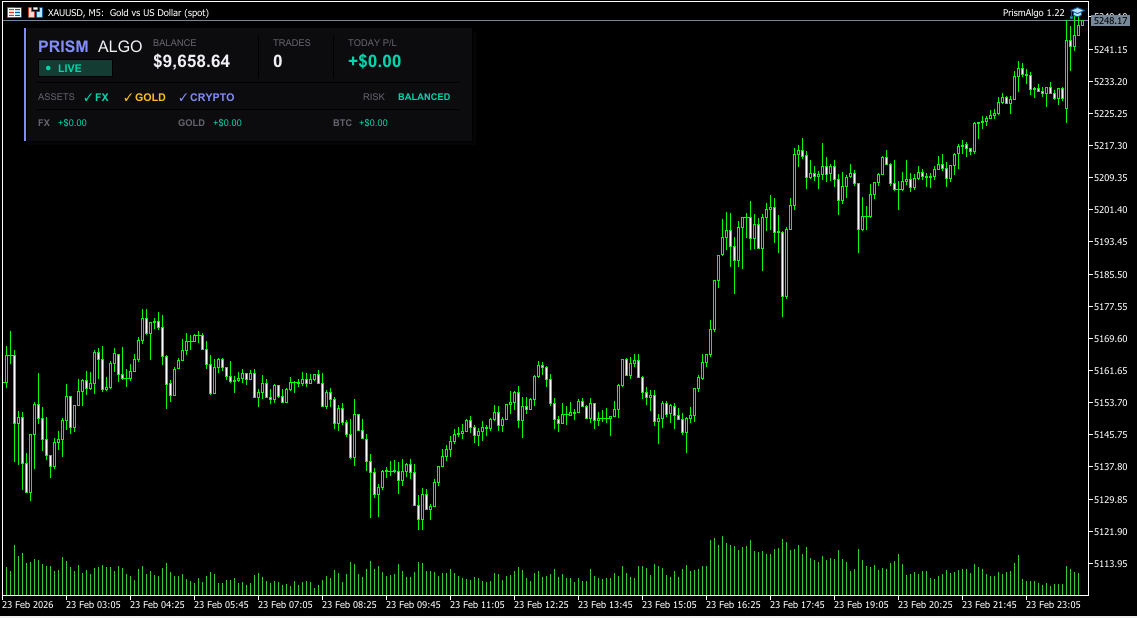Click the BTC profit +$0.00 readout
This screenshot has height=618, width=1137.
click(373, 123)
